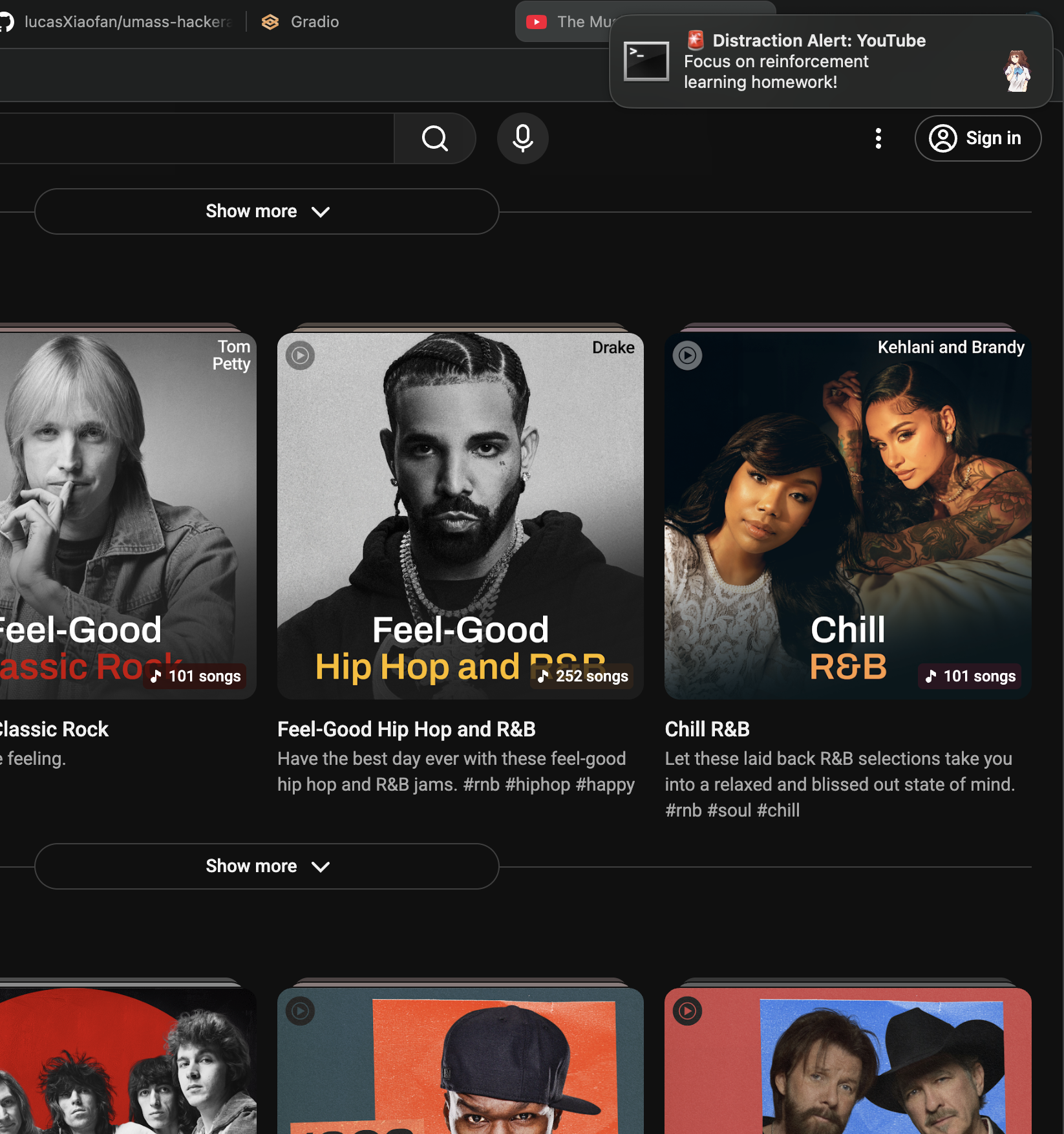This screenshot has width=1064, height=1134.
Task: Click Chill R&B title link
Action: pos(707,729)
